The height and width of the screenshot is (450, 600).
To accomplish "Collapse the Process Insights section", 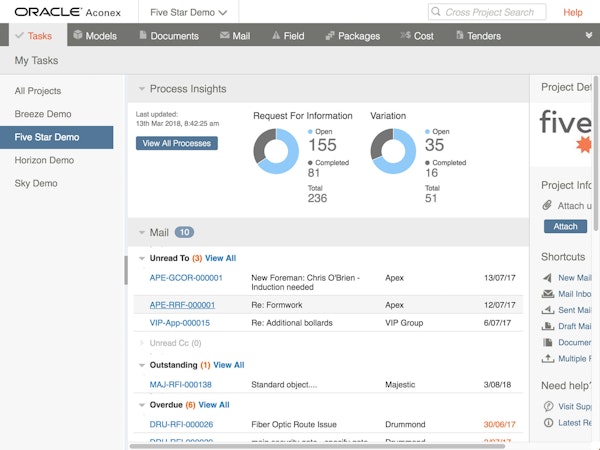I will click(142, 89).
